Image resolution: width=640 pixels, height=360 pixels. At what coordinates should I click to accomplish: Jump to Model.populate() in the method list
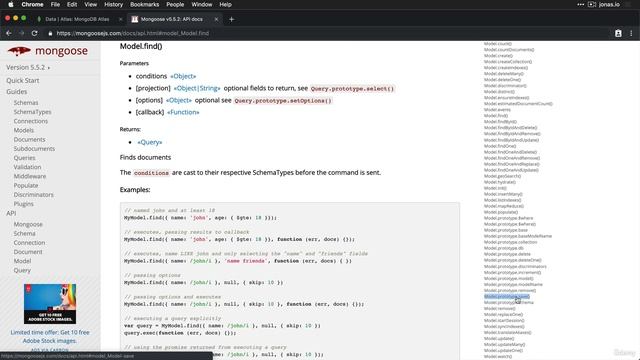[501, 212]
